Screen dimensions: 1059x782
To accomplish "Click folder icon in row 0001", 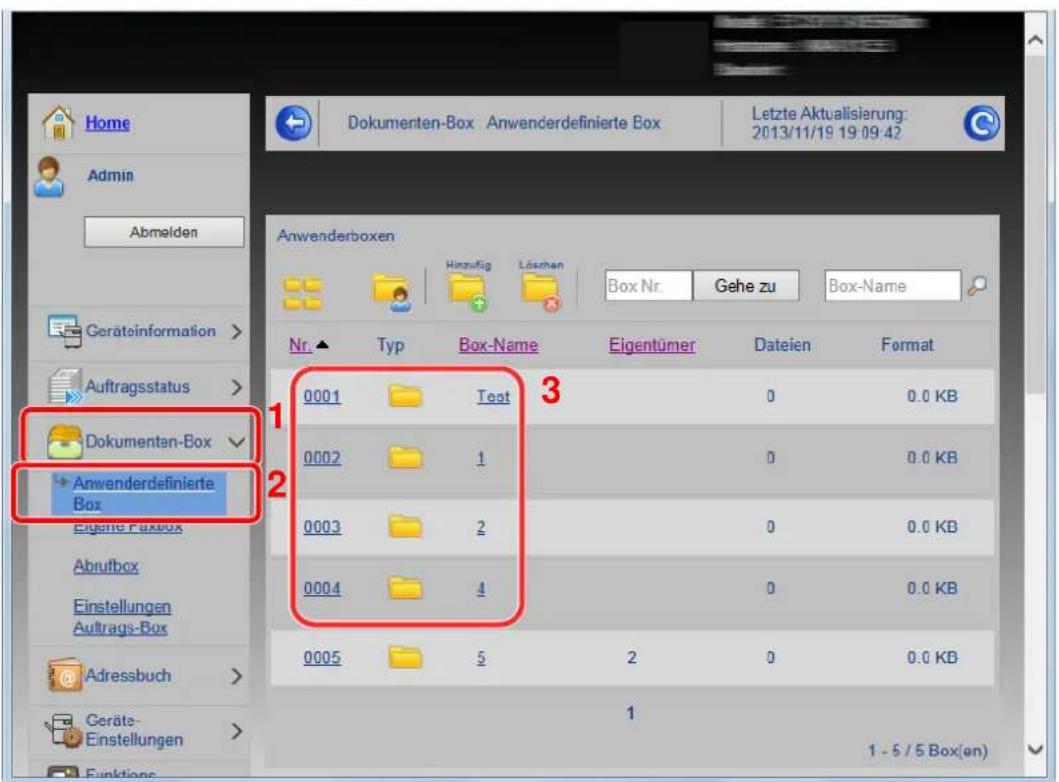I will point(405,396).
